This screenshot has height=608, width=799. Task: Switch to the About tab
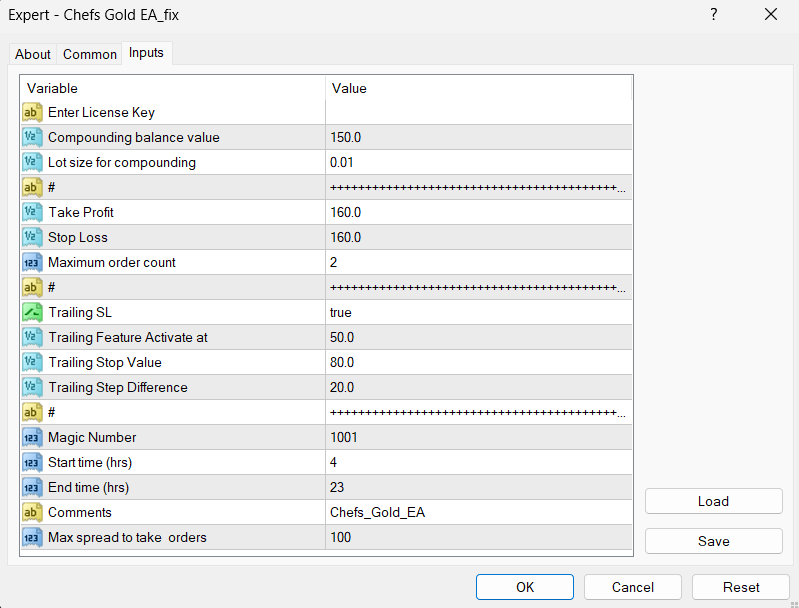33,55
